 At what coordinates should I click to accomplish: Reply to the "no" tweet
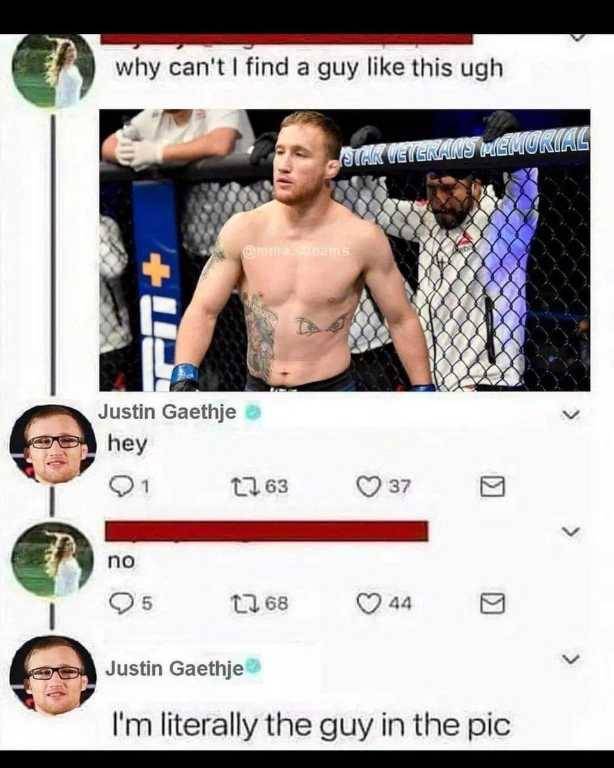119,603
